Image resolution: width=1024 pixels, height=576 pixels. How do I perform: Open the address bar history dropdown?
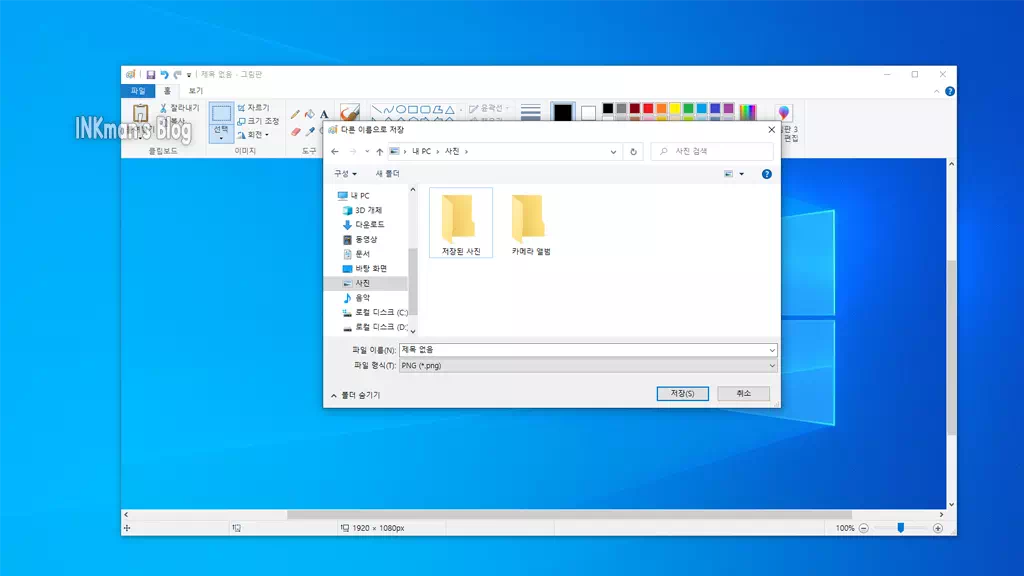613,152
